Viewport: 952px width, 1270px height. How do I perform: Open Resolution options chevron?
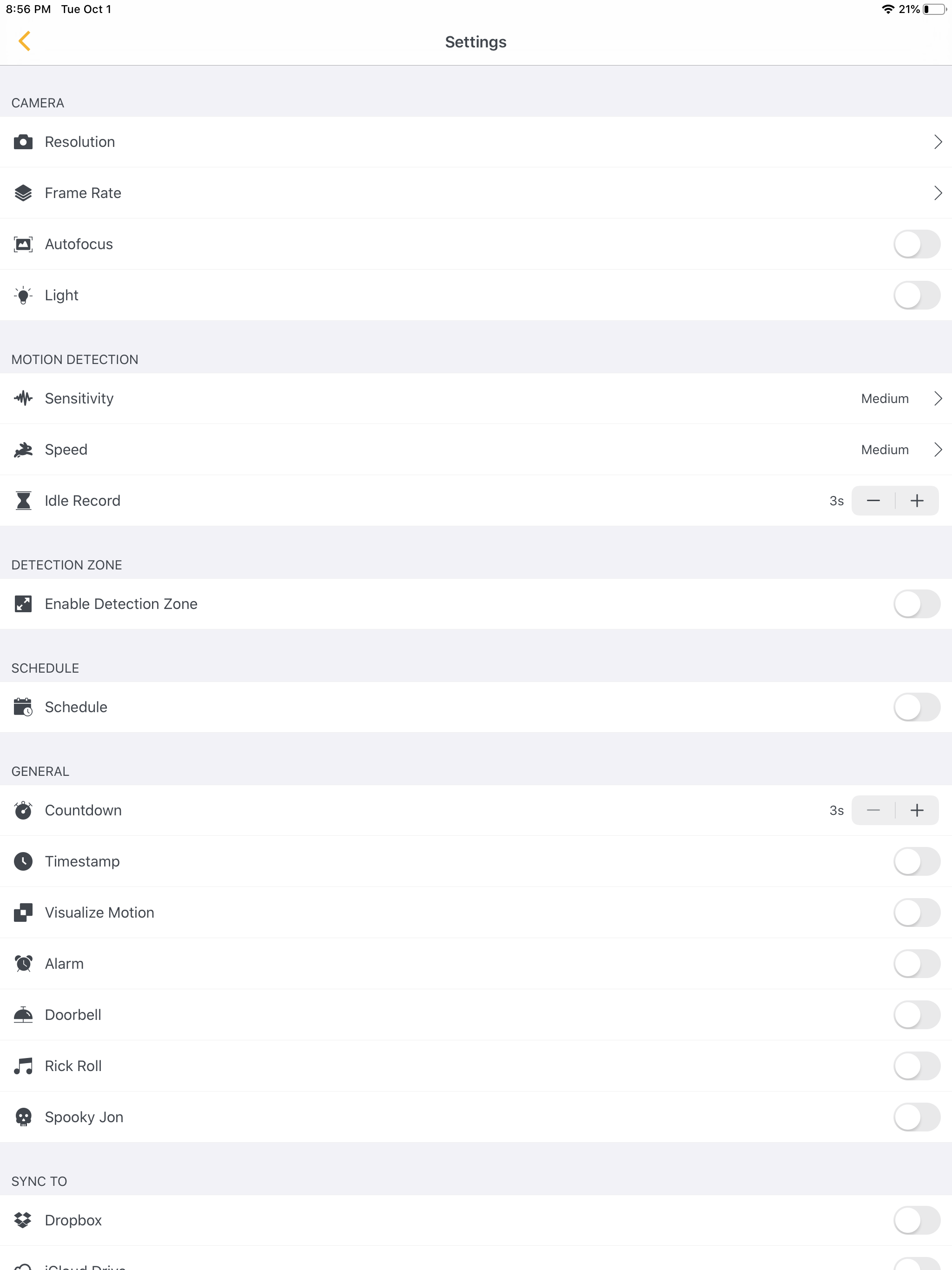[938, 142]
